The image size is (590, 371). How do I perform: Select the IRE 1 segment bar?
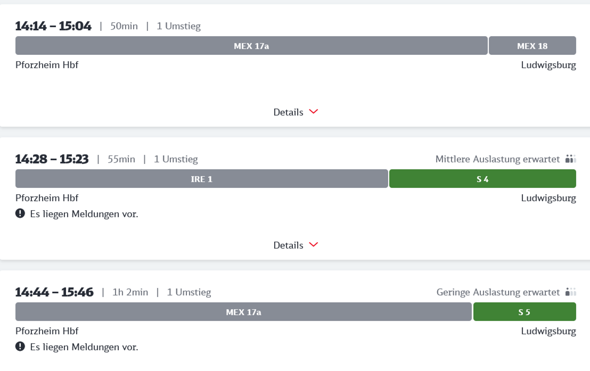[202, 179]
